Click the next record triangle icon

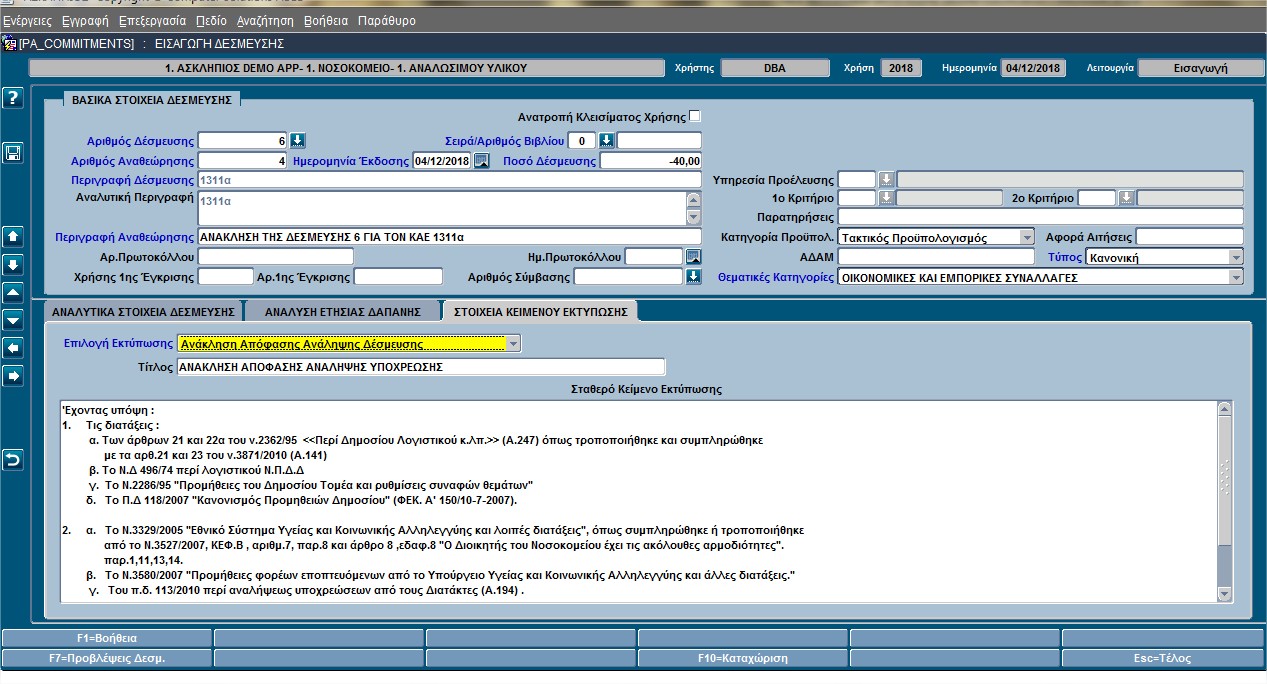pos(13,320)
